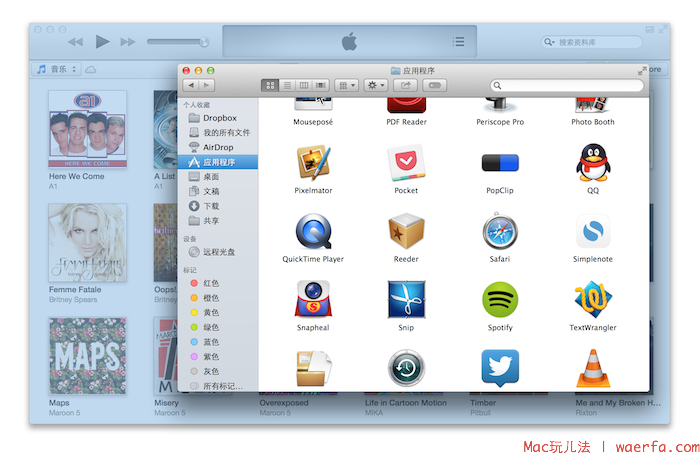700x457 pixels.
Task: Open 共享 folder in sidebar
Action: tap(218, 221)
